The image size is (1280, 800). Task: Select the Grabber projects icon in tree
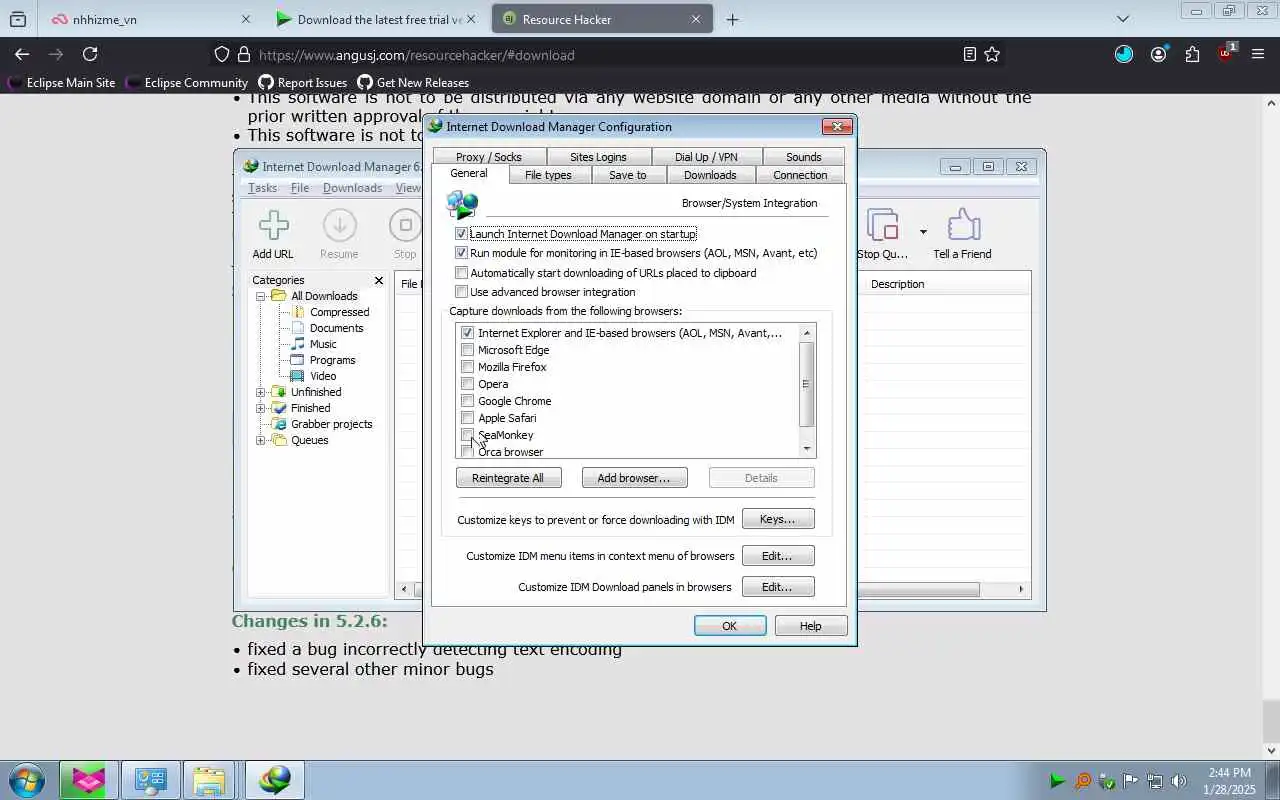pyautogui.click(x=279, y=424)
